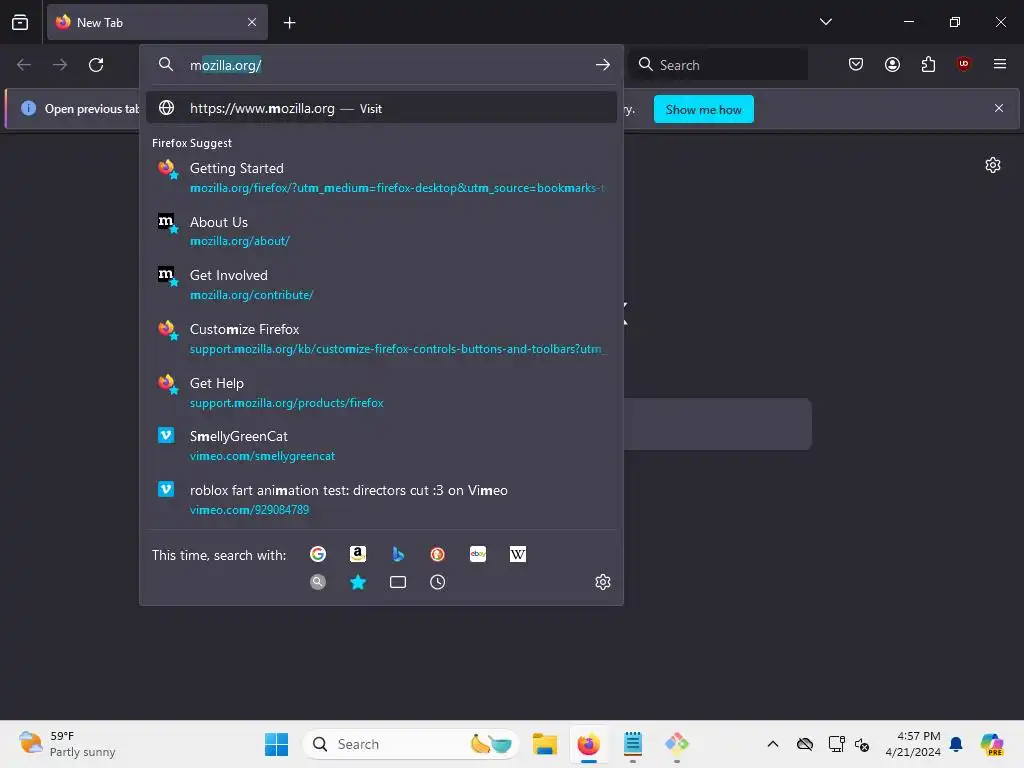This screenshot has width=1024, height=768.
Task: Open the Get Help suggestion
Action: (381, 392)
